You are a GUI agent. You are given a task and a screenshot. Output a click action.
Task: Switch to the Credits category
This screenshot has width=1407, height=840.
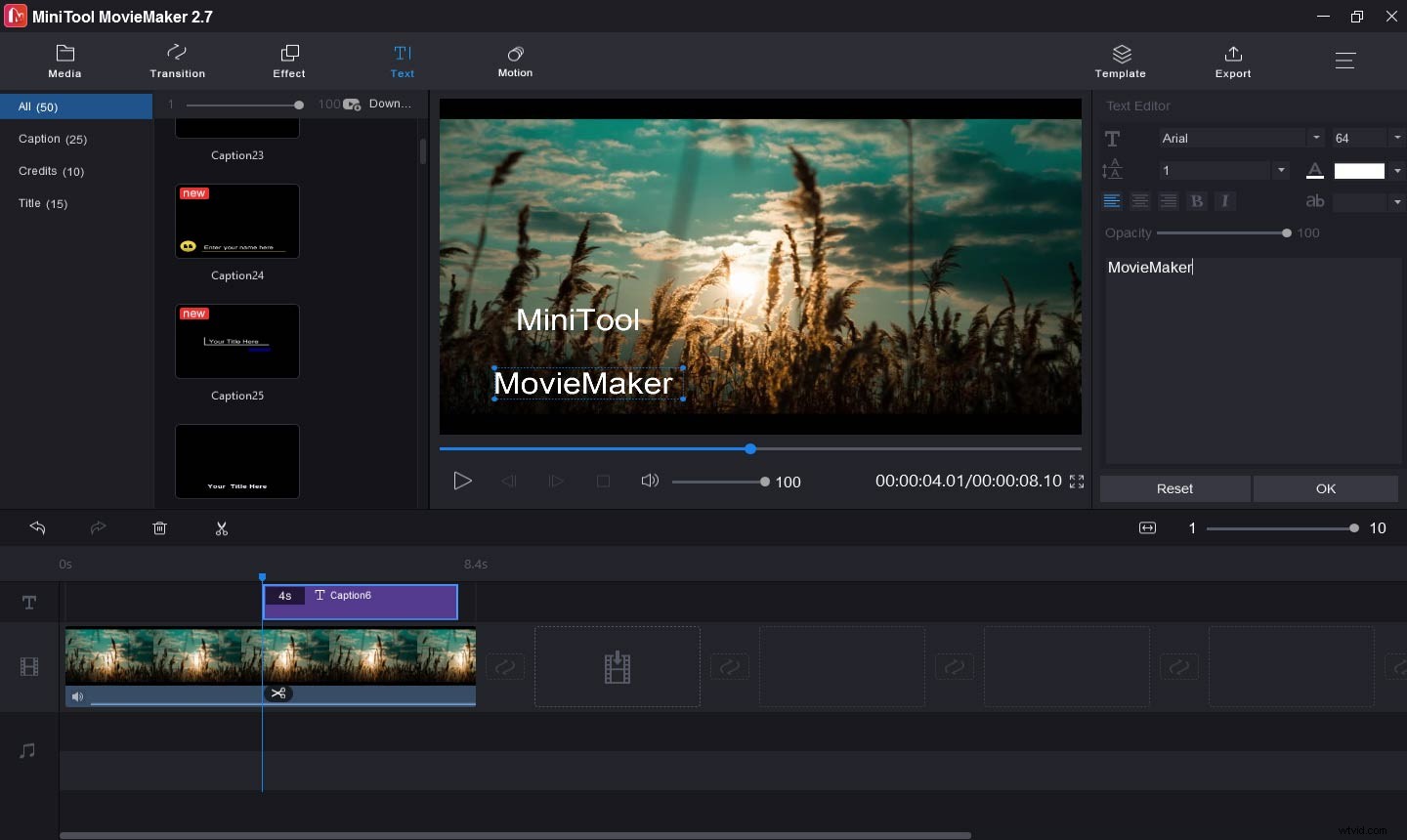50,171
